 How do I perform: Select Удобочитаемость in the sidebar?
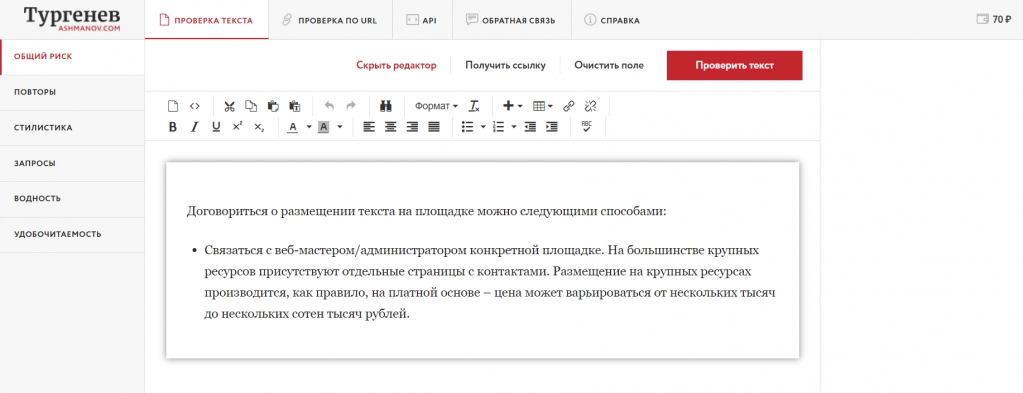pyautogui.click(x=72, y=234)
